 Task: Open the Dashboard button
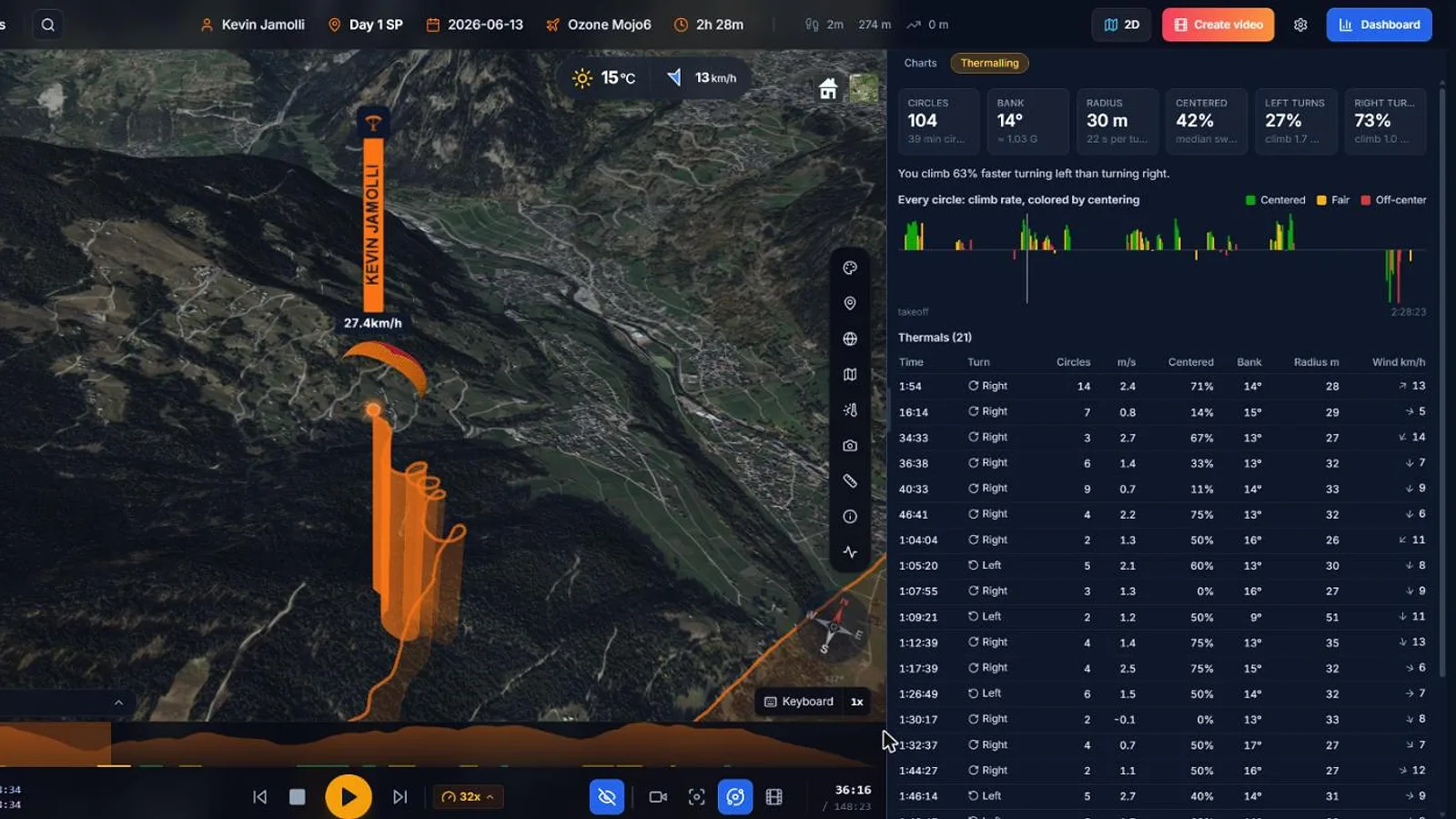click(1379, 25)
